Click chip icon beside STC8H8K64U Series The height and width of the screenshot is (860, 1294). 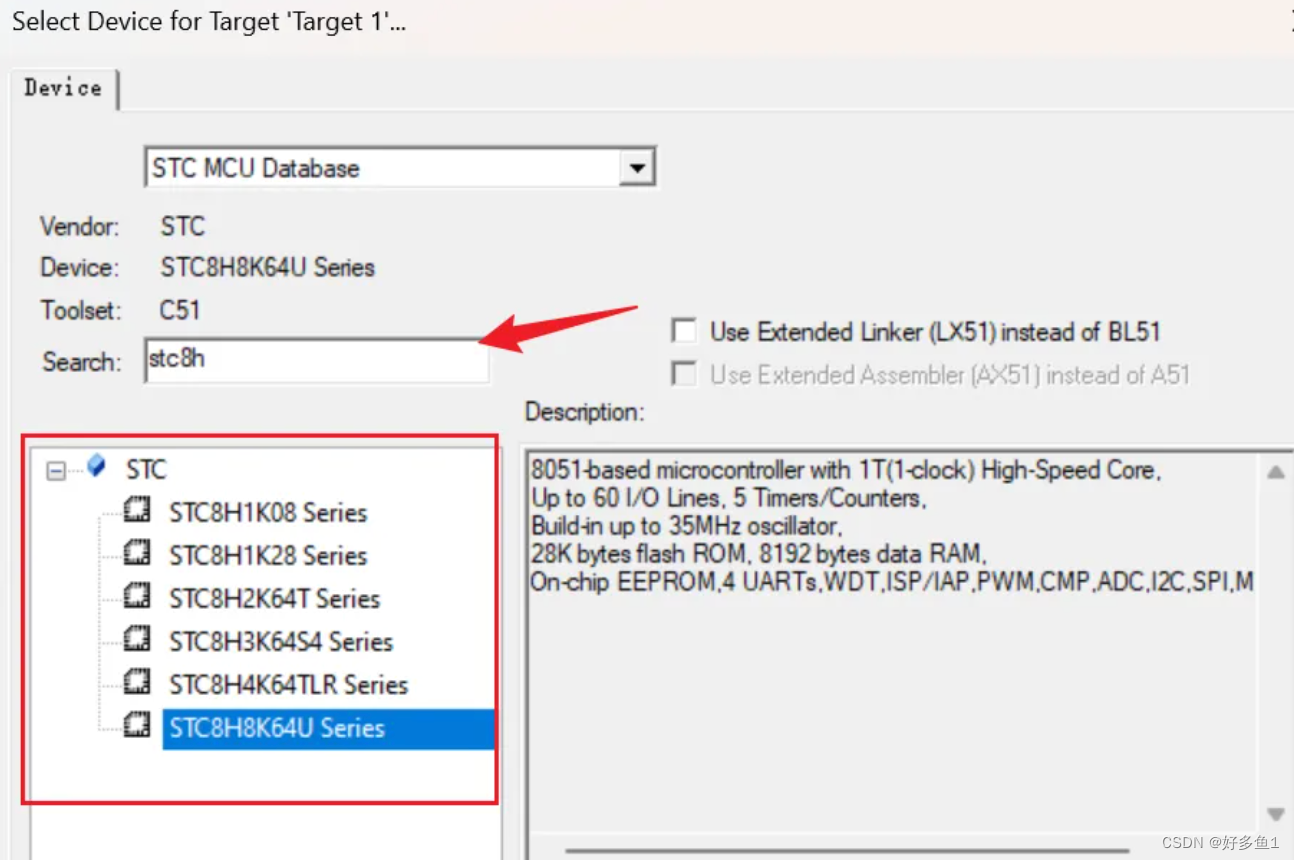pyautogui.click(x=137, y=726)
